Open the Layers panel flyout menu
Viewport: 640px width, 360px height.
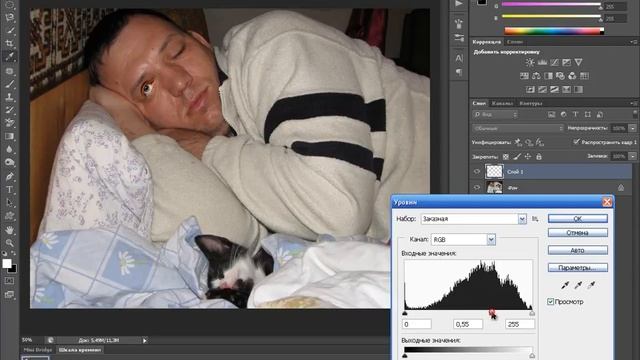click(634, 104)
